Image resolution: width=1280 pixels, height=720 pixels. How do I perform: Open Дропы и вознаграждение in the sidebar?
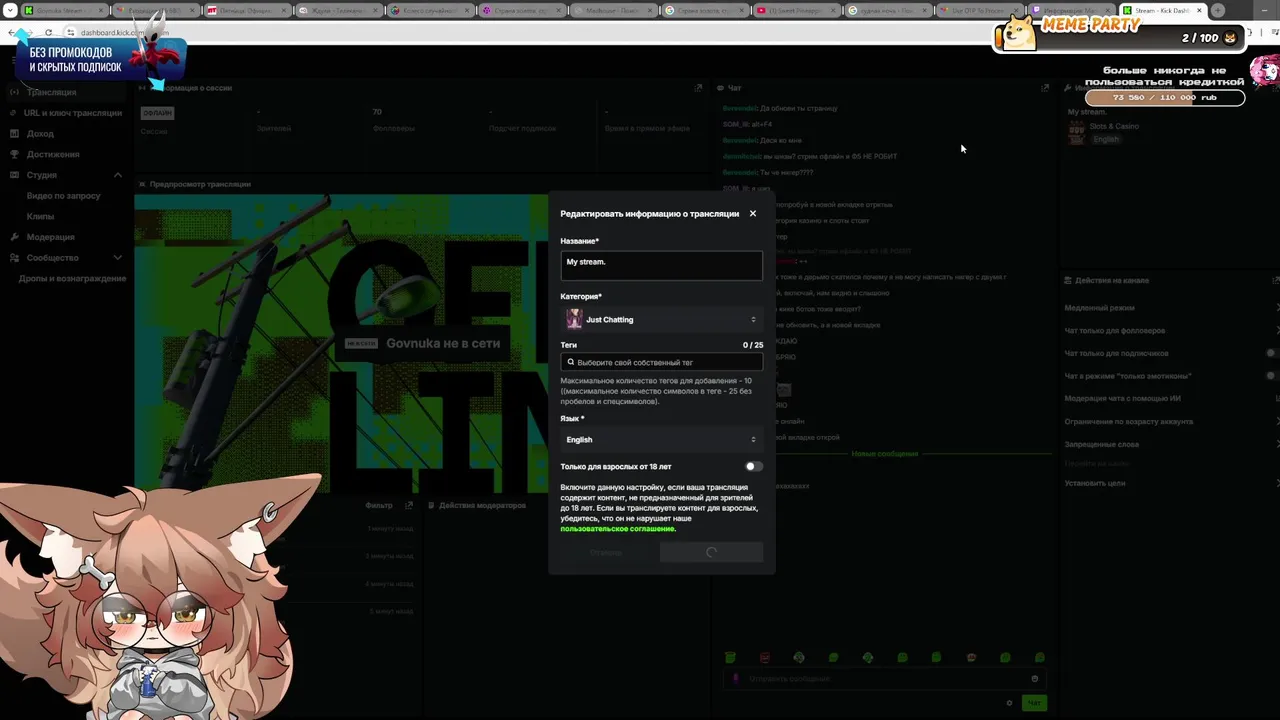(72, 278)
